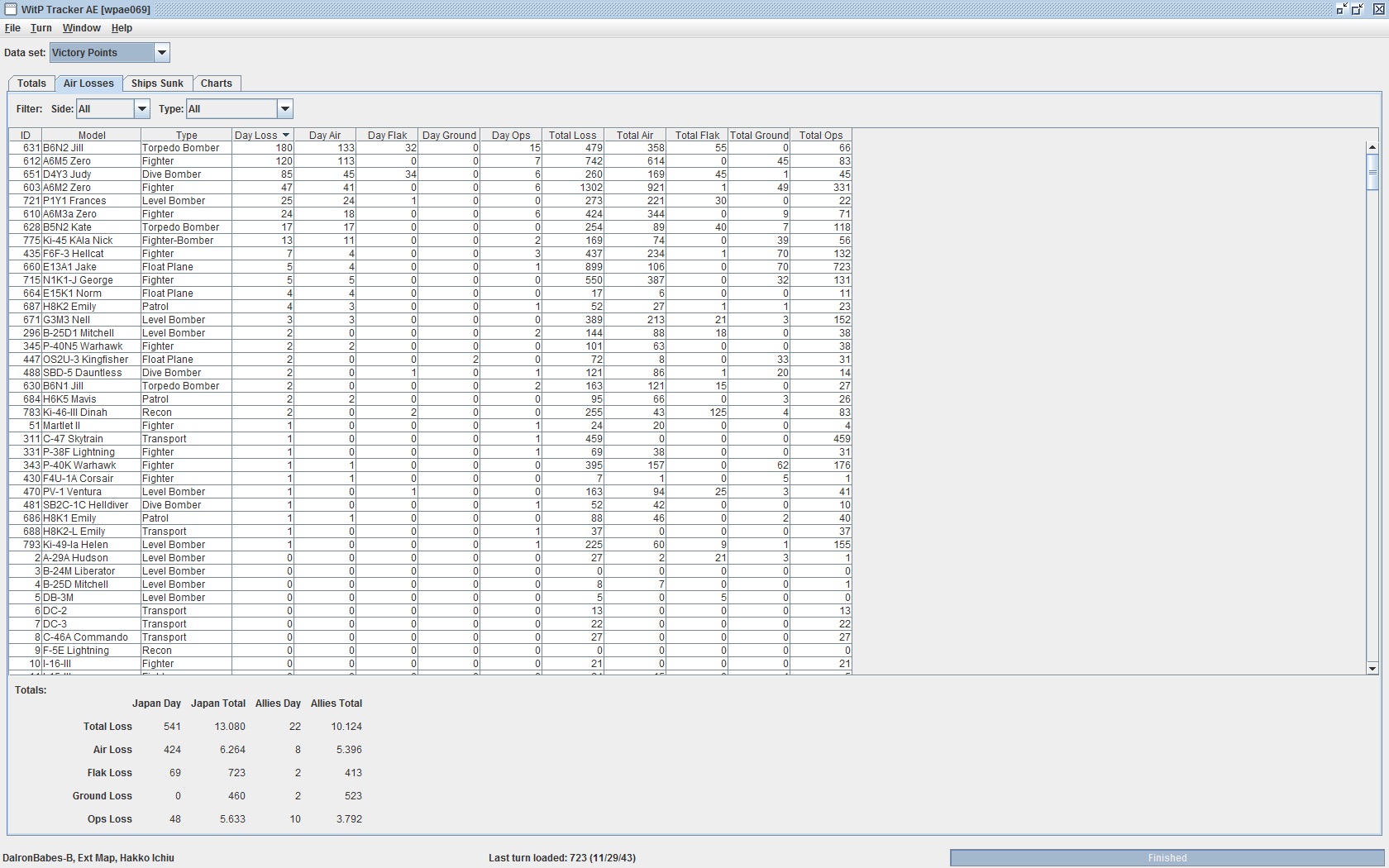Open the Window menu
This screenshot has width=1389, height=868.
click(x=81, y=28)
